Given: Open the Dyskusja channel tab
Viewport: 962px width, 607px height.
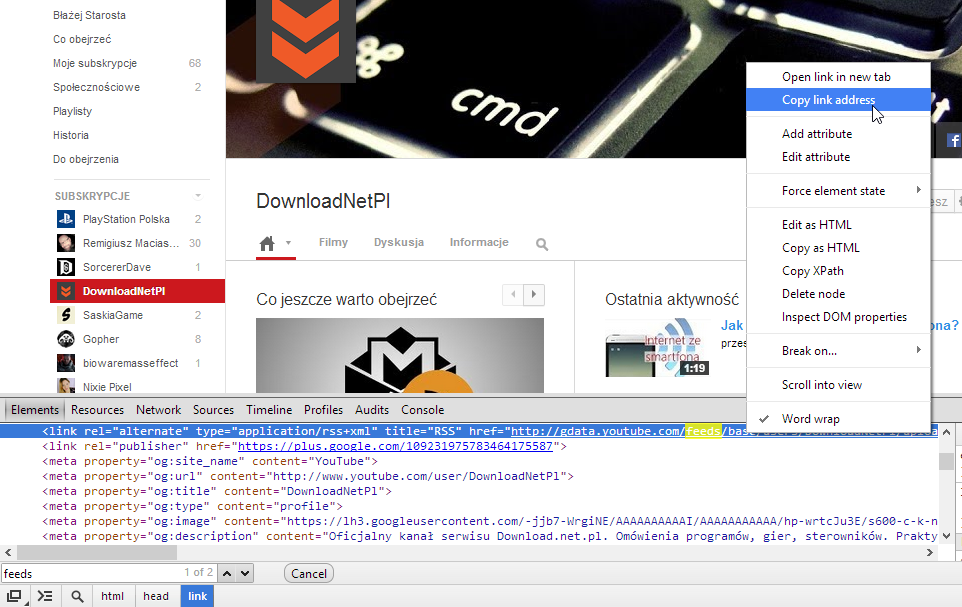Looking at the screenshot, I should point(399,242).
